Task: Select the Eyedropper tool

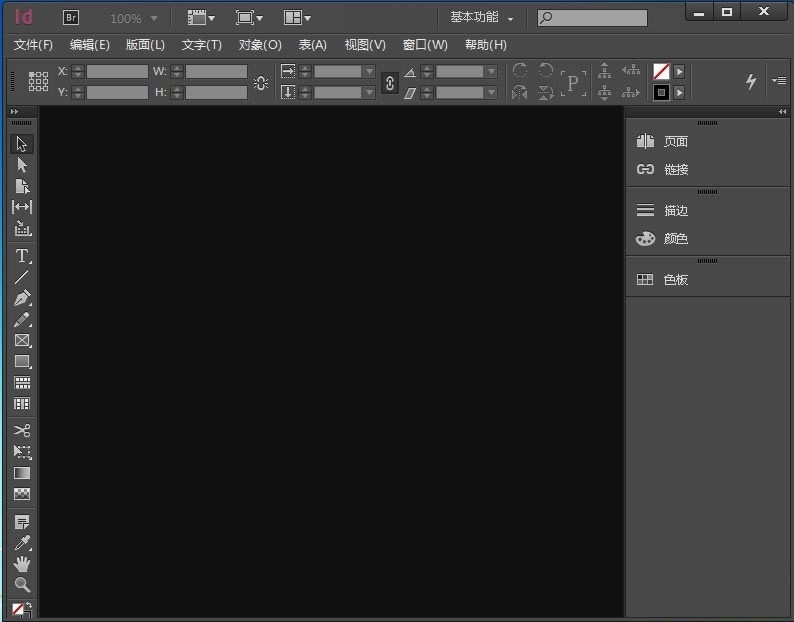Action: coord(22,543)
